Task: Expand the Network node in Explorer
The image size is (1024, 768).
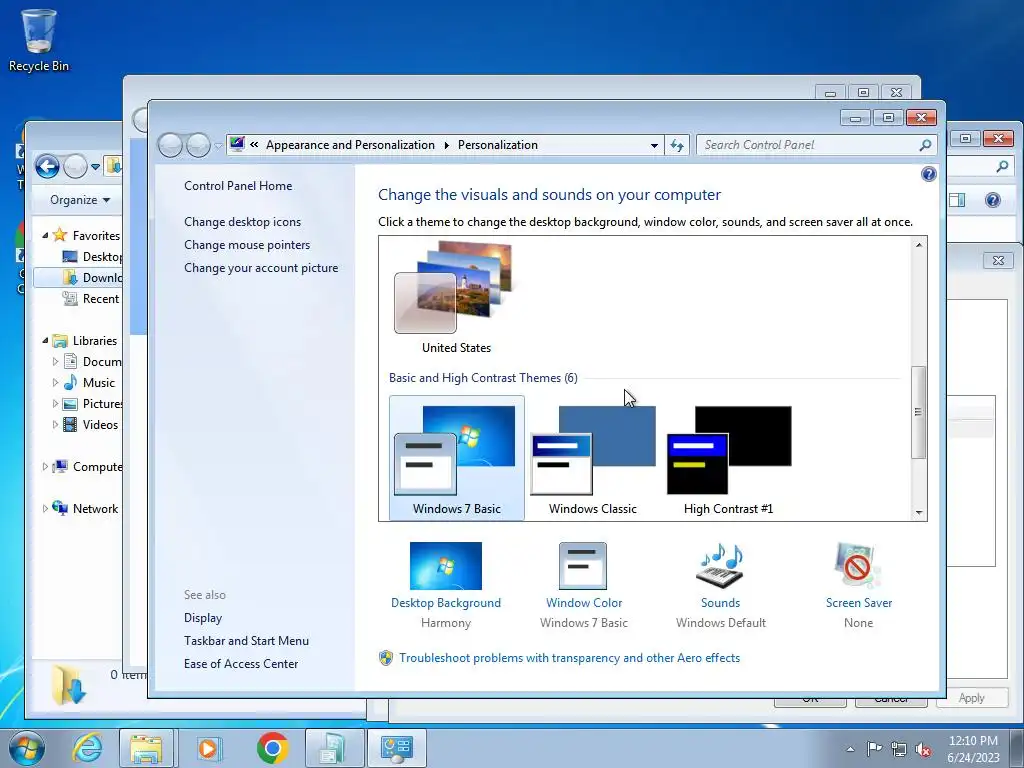Action: [45, 508]
